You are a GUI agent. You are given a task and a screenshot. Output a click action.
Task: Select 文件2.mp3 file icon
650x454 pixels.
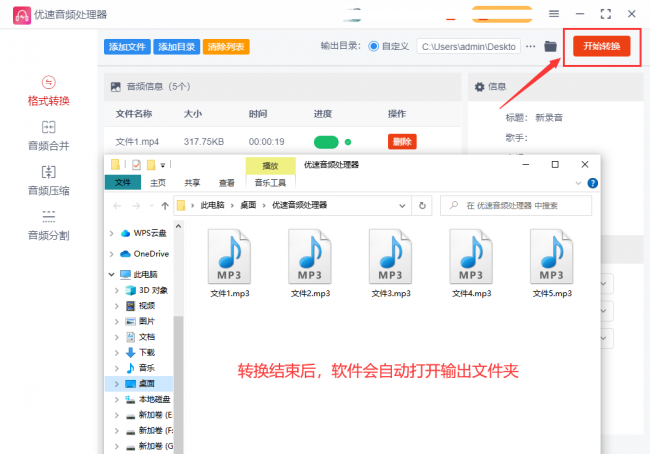point(310,257)
